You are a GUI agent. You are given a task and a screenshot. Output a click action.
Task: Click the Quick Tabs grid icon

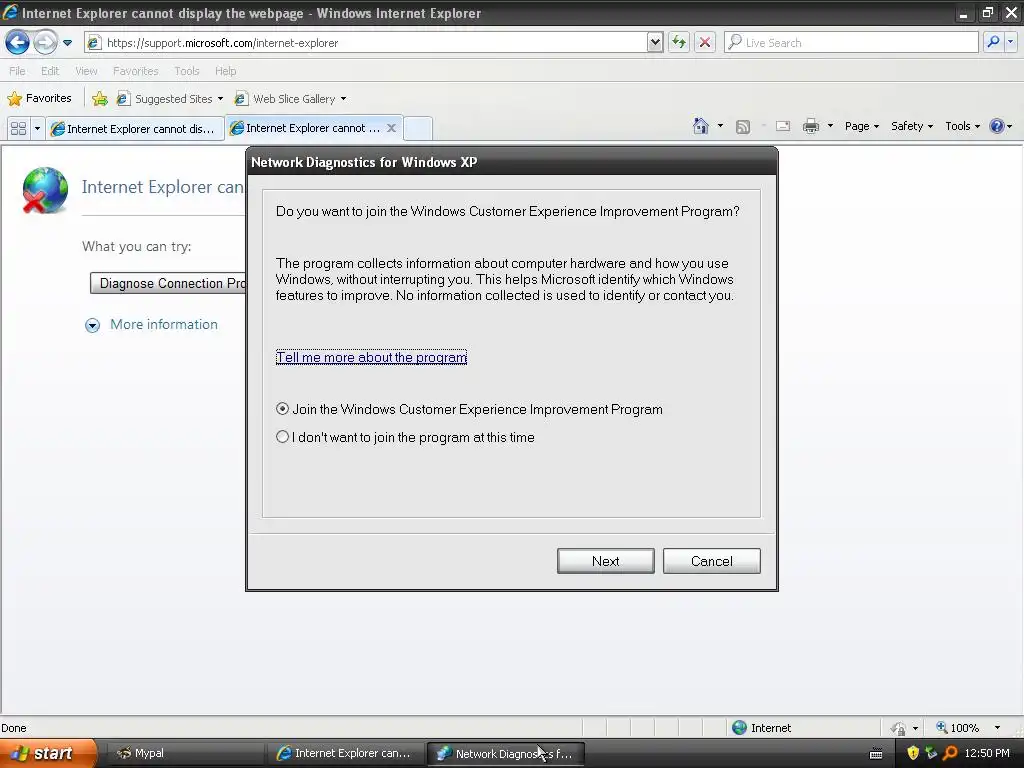tap(18, 129)
